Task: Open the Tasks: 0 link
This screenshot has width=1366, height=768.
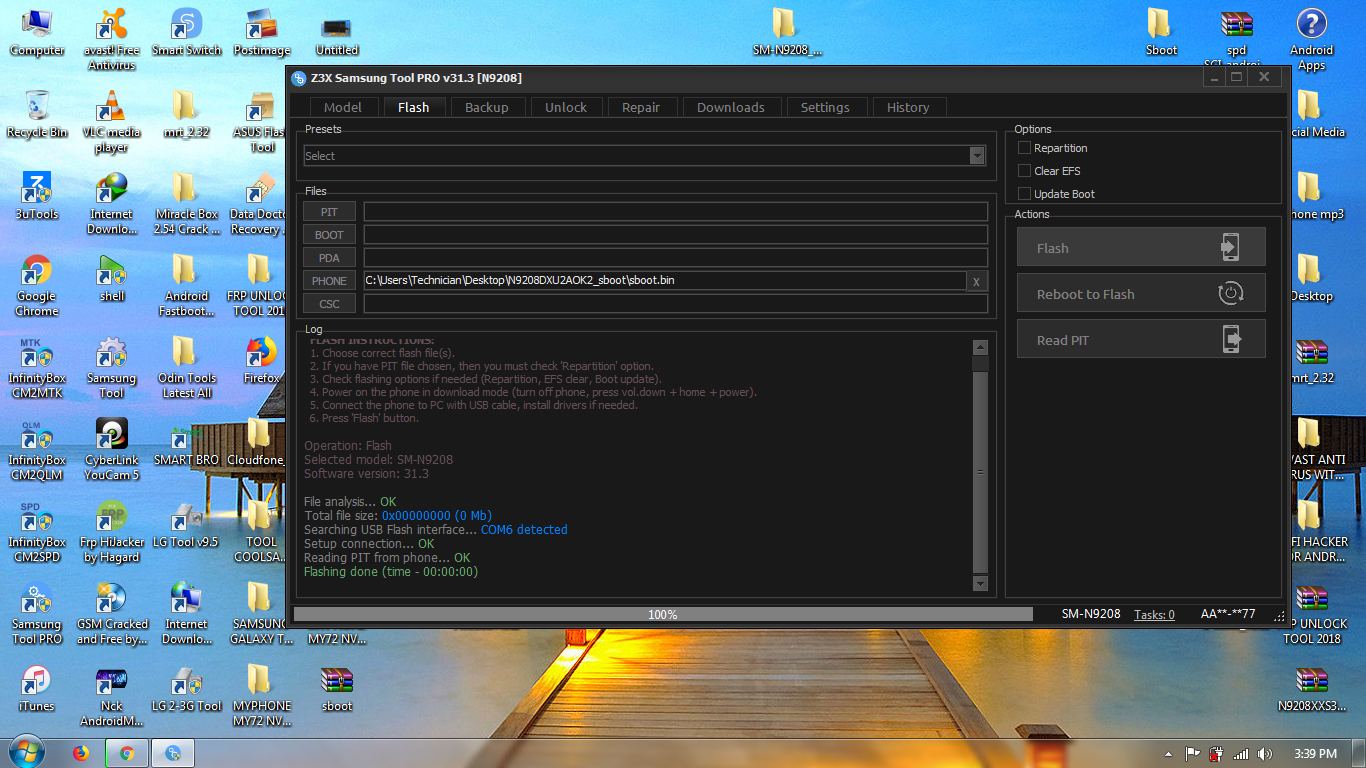Action: (1154, 614)
